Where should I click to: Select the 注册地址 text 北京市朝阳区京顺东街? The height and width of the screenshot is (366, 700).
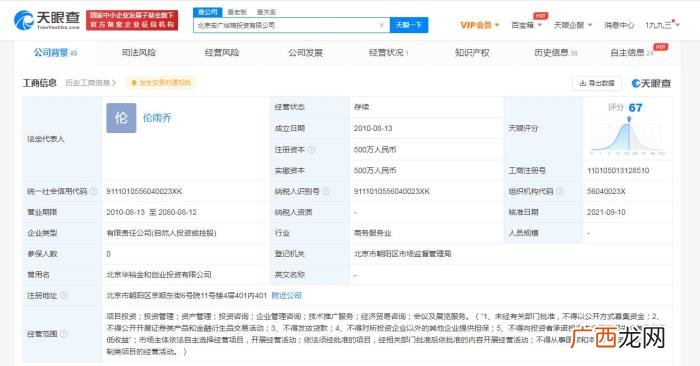[x=187, y=295]
